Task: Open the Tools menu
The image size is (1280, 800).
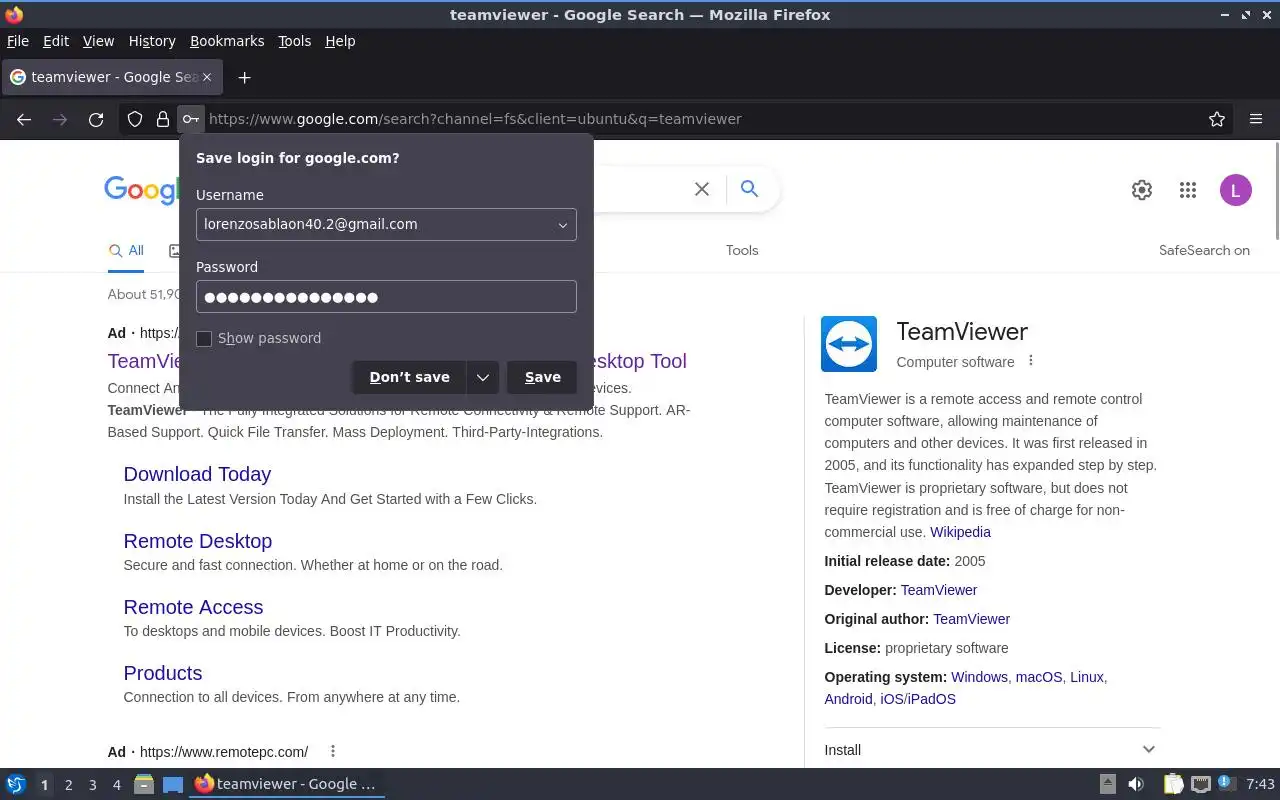Action: click(295, 41)
